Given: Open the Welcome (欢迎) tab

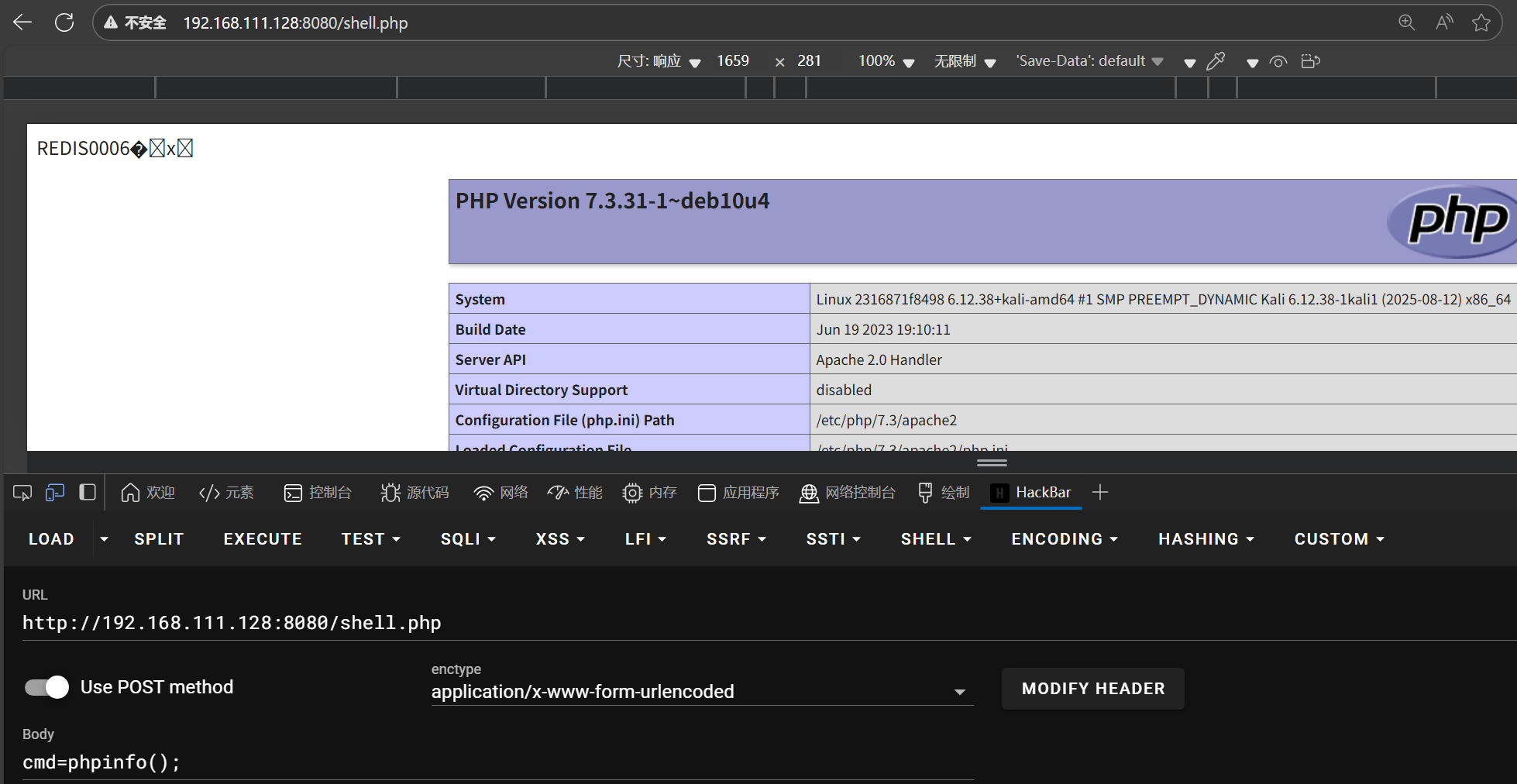Looking at the screenshot, I should [148, 493].
